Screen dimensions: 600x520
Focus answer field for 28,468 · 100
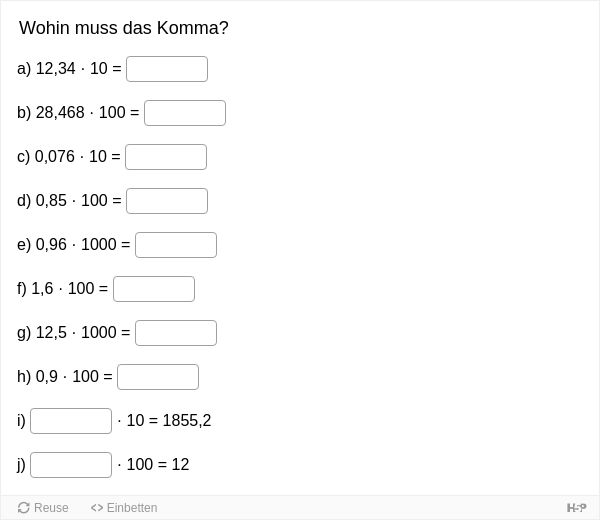click(x=185, y=113)
